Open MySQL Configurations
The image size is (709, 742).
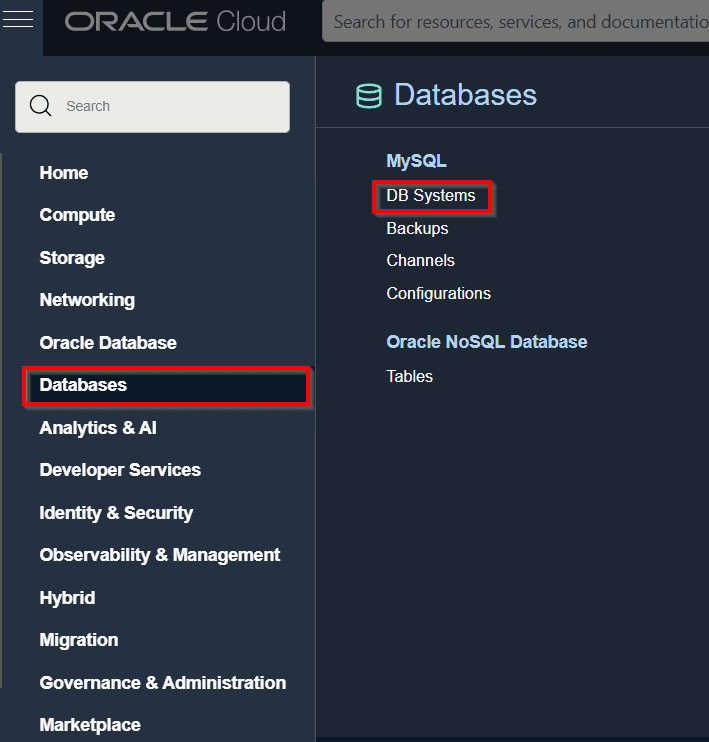click(x=439, y=293)
